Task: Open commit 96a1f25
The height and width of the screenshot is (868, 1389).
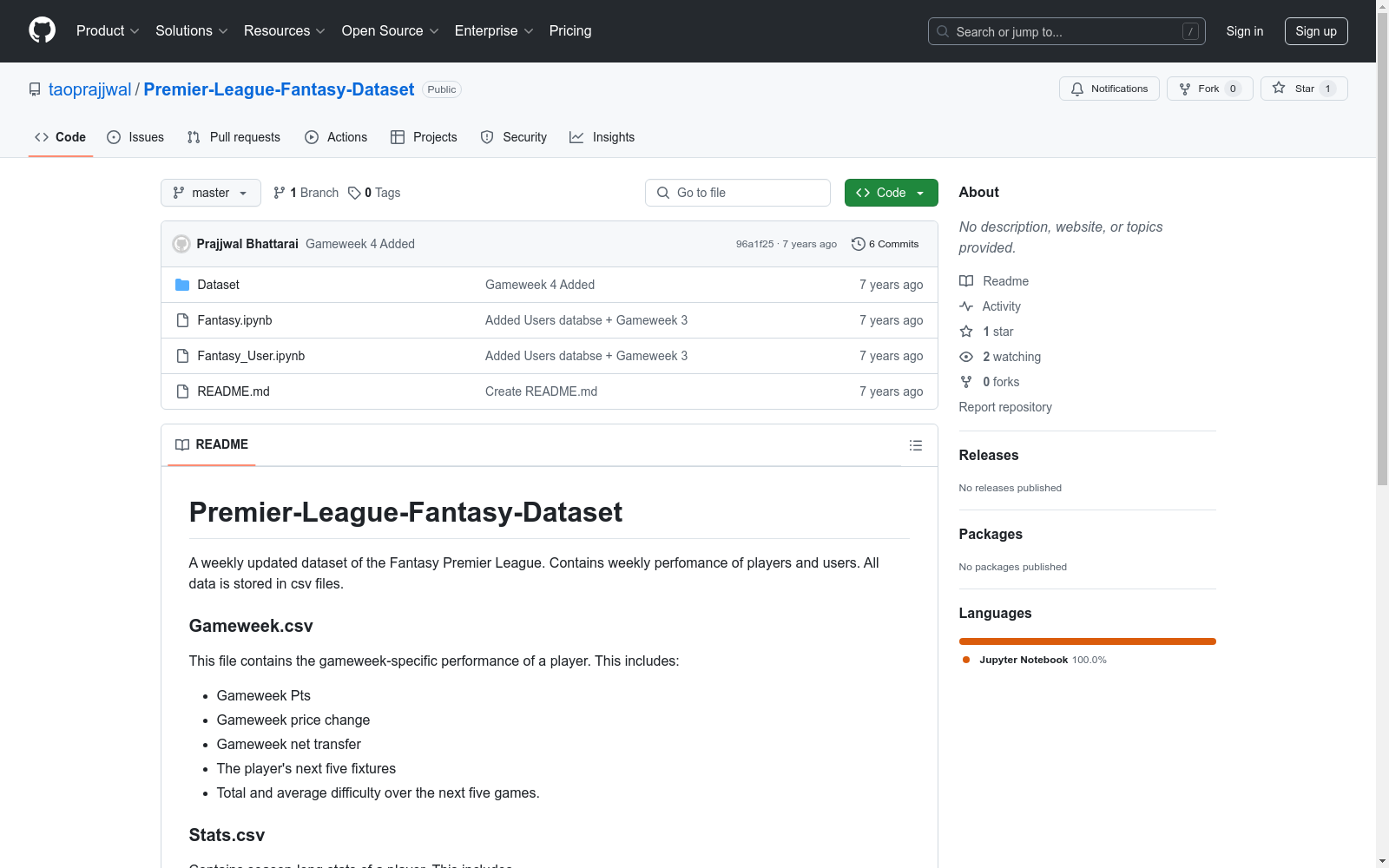Action: [x=754, y=244]
